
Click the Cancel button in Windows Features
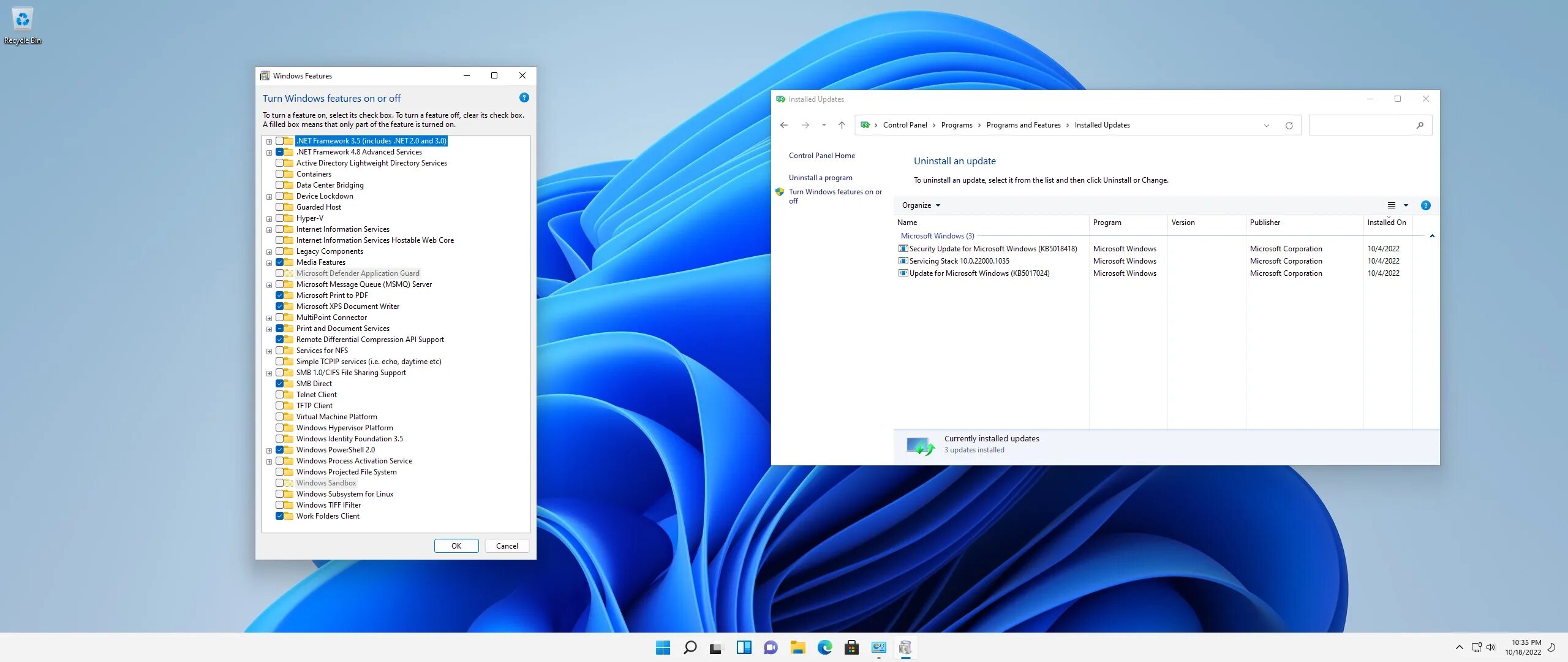507,545
